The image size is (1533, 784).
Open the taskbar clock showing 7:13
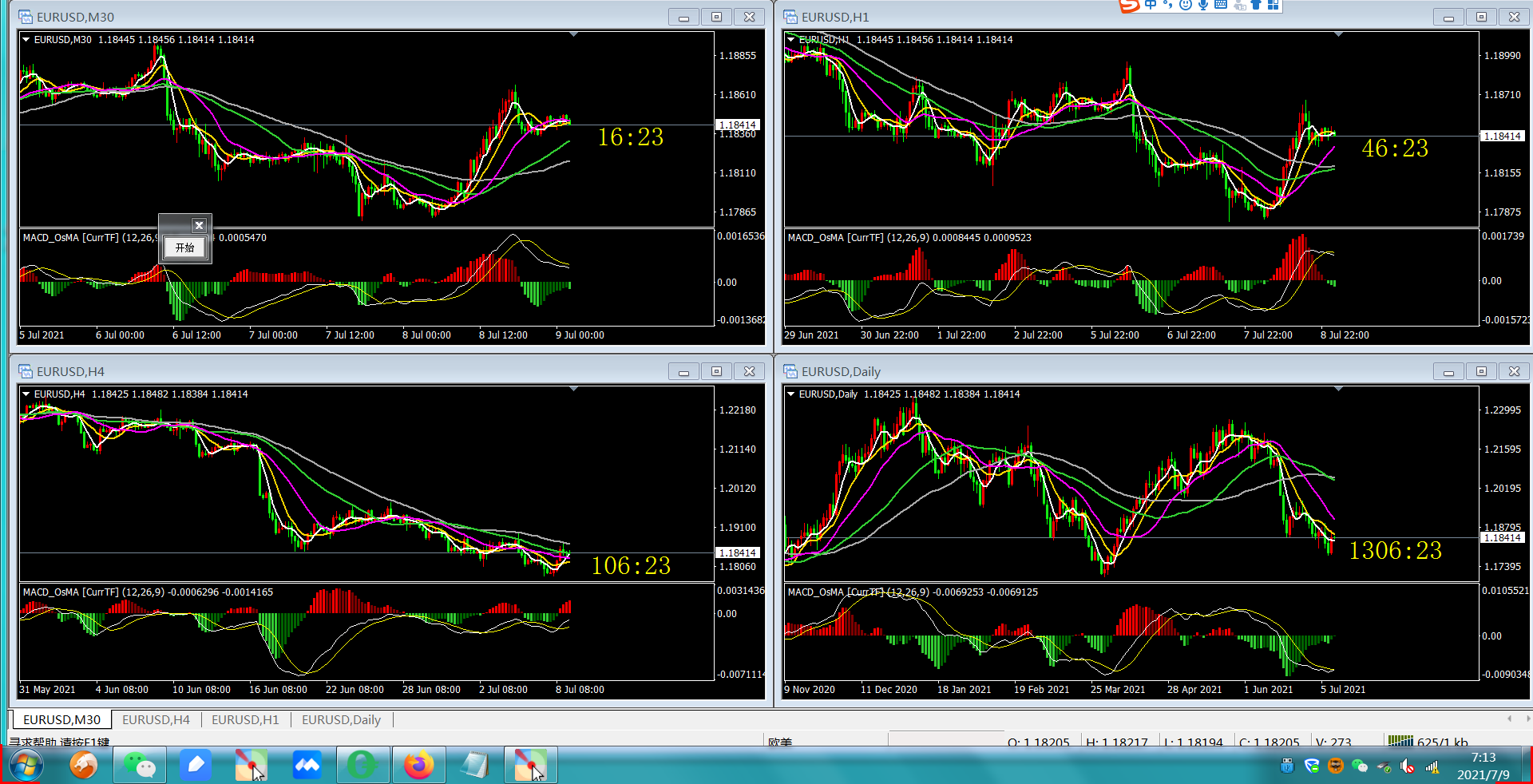click(1483, 766)
